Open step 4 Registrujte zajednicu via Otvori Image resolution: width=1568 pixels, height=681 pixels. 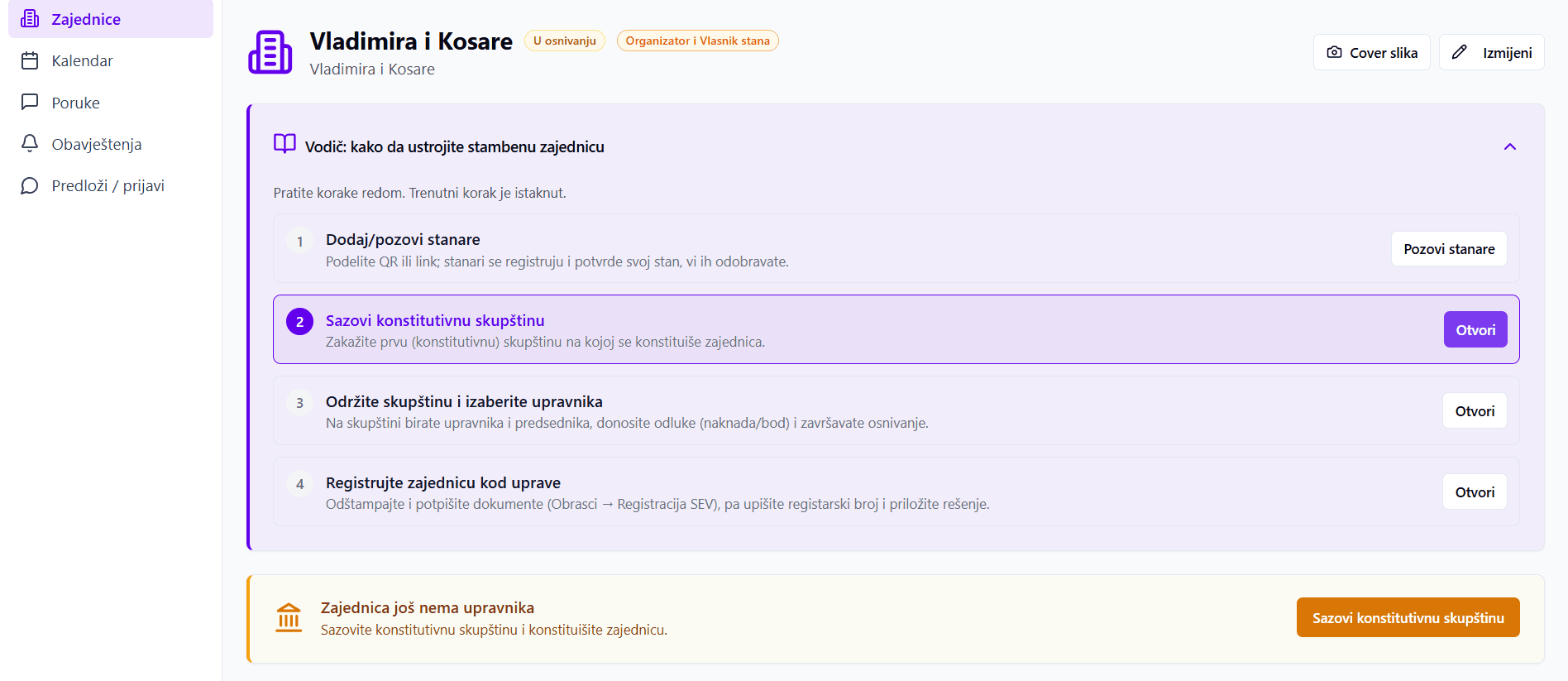[1475, 492]
